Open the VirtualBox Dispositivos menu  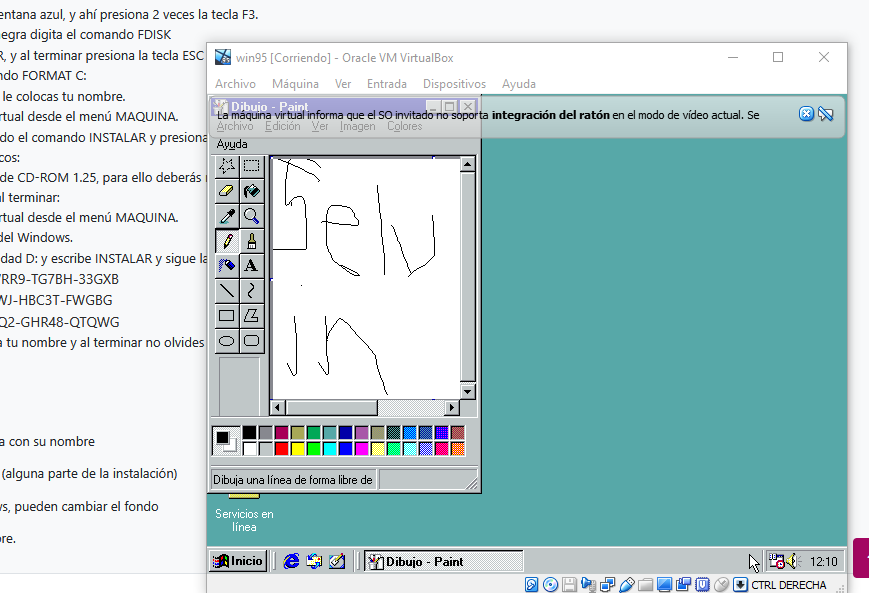click(x=454, y=84)
